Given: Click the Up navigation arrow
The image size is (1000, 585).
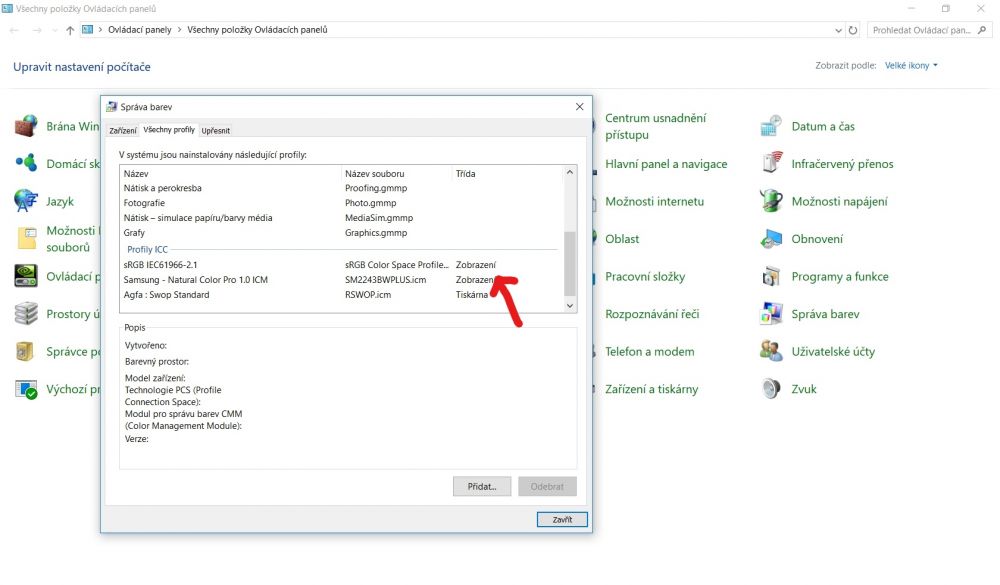Looking at the screenshot, I should pos(70,30).
